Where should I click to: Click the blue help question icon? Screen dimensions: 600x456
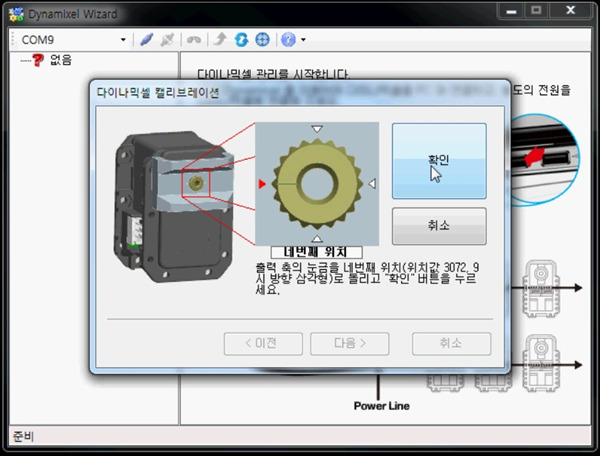click(288, 40)
